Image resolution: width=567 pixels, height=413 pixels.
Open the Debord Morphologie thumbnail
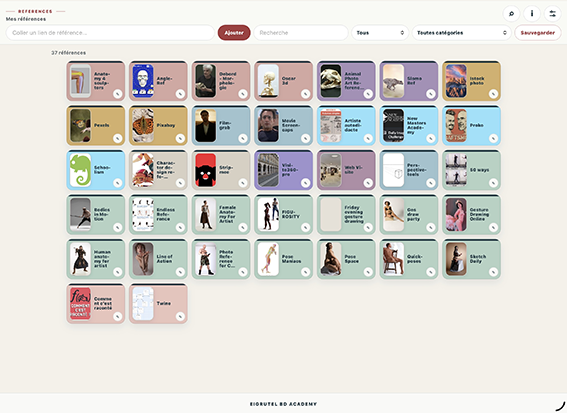click(x=205, y=81)
